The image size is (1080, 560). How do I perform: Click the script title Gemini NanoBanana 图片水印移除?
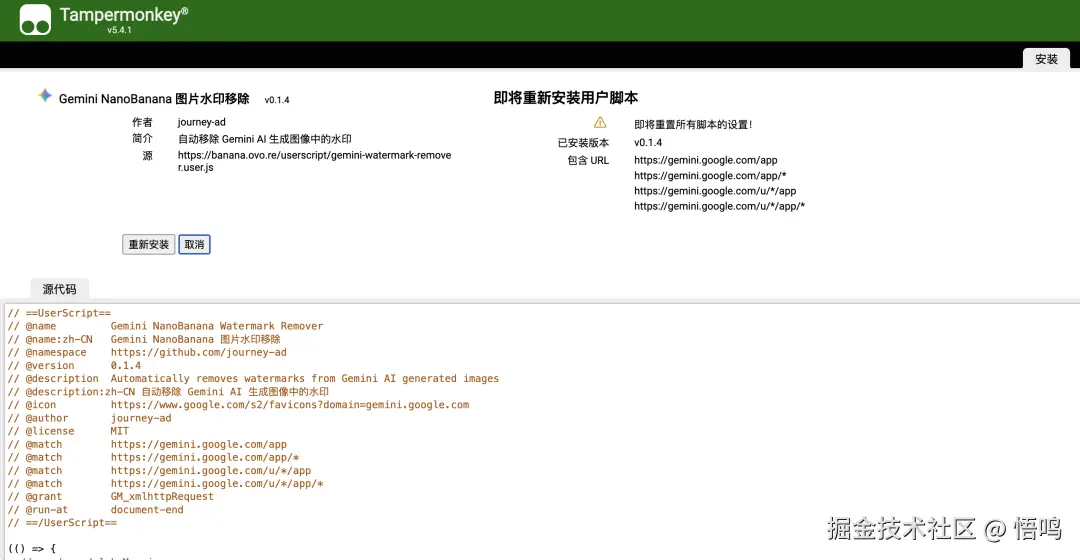pos(154,99)
